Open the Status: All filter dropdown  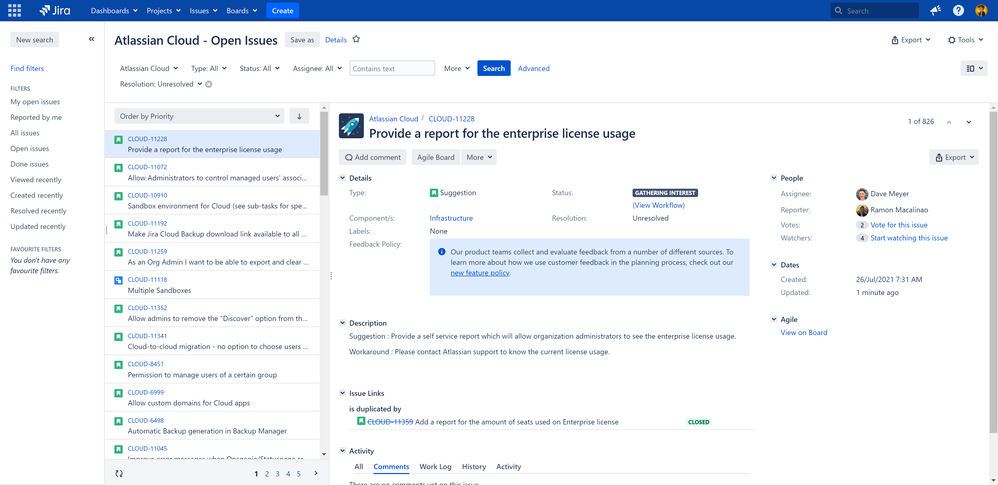click(x=260, y=68)
